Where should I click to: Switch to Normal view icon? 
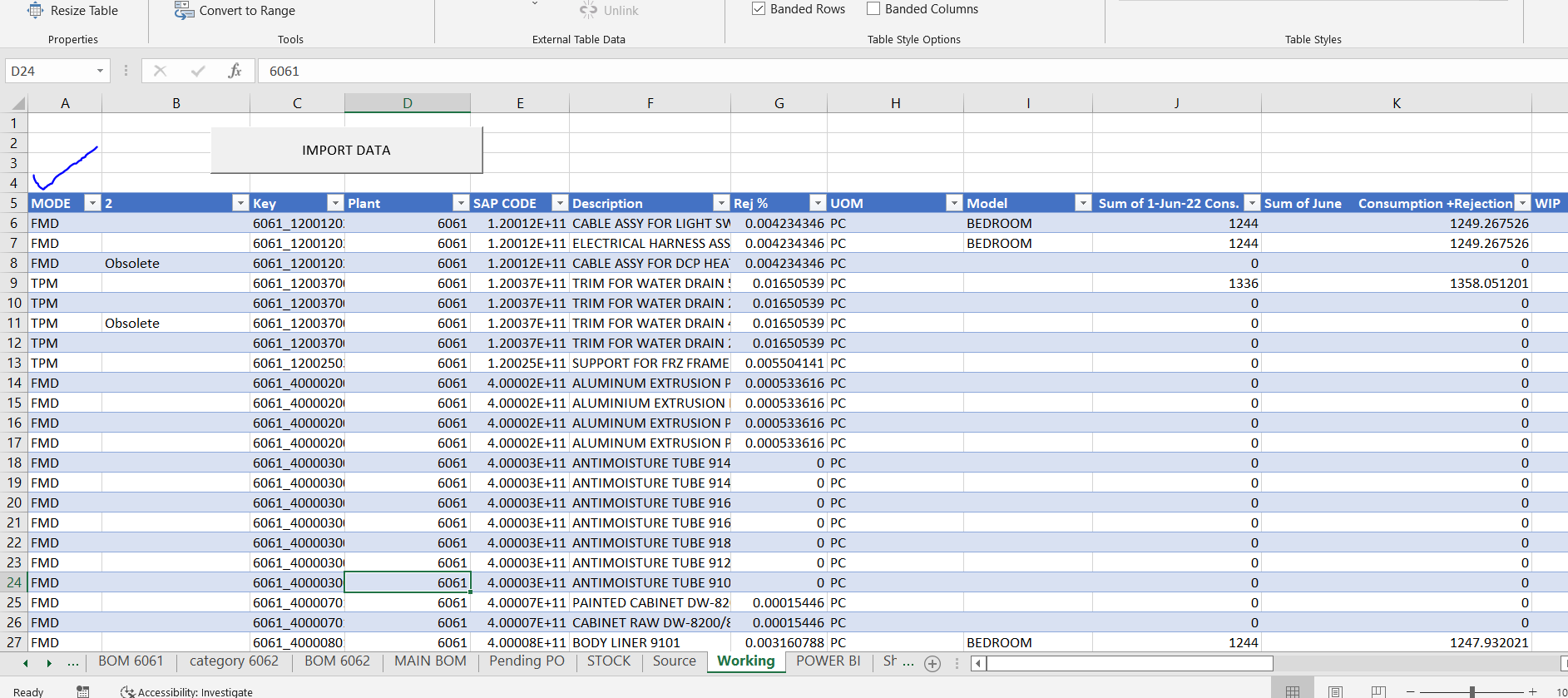click(1292, 691)
